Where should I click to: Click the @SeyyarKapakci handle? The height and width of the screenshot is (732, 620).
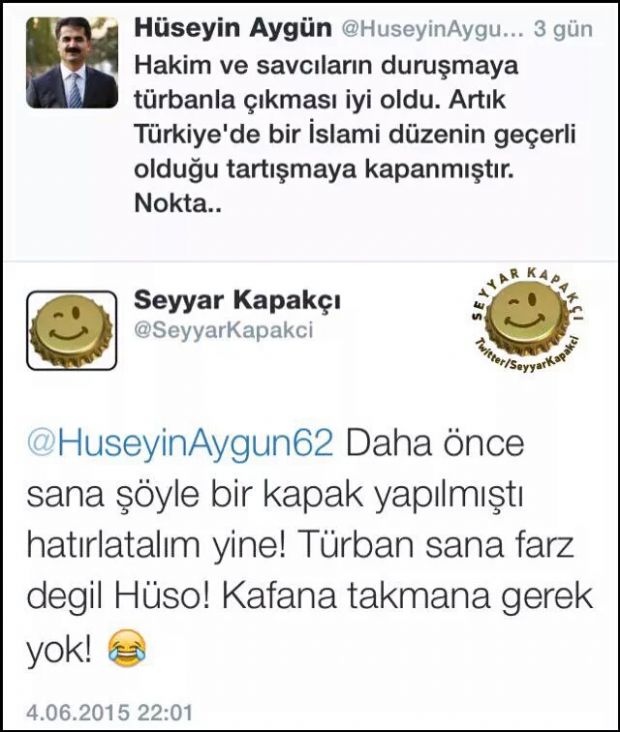223,330
